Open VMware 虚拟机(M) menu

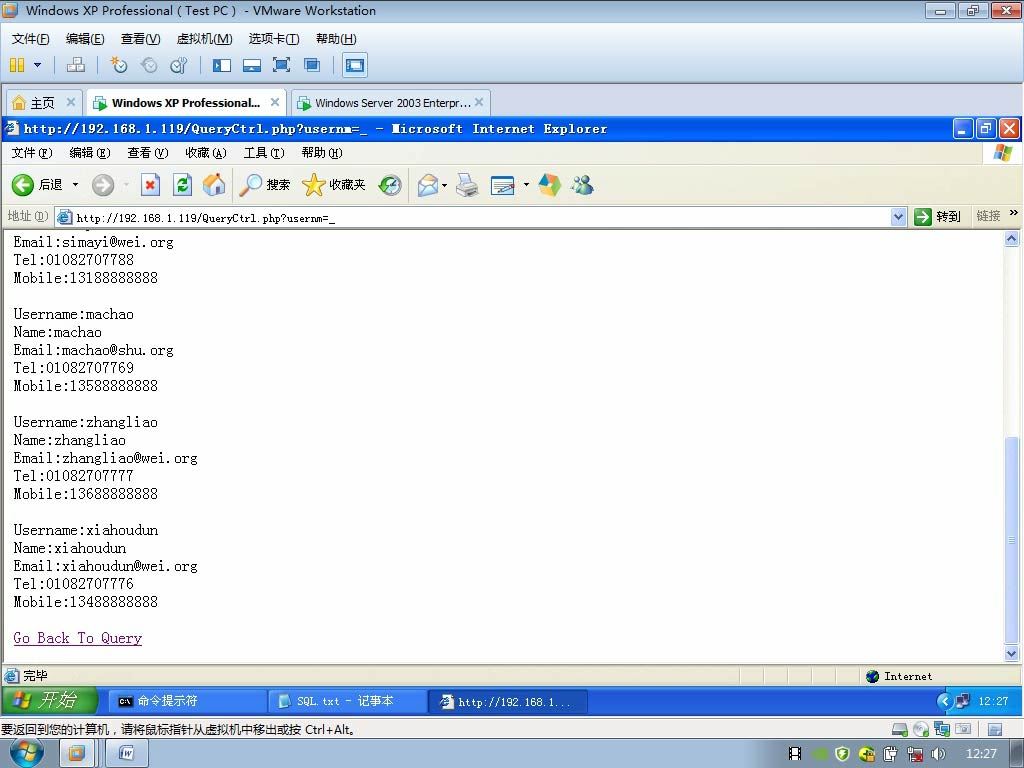[204, 39]
